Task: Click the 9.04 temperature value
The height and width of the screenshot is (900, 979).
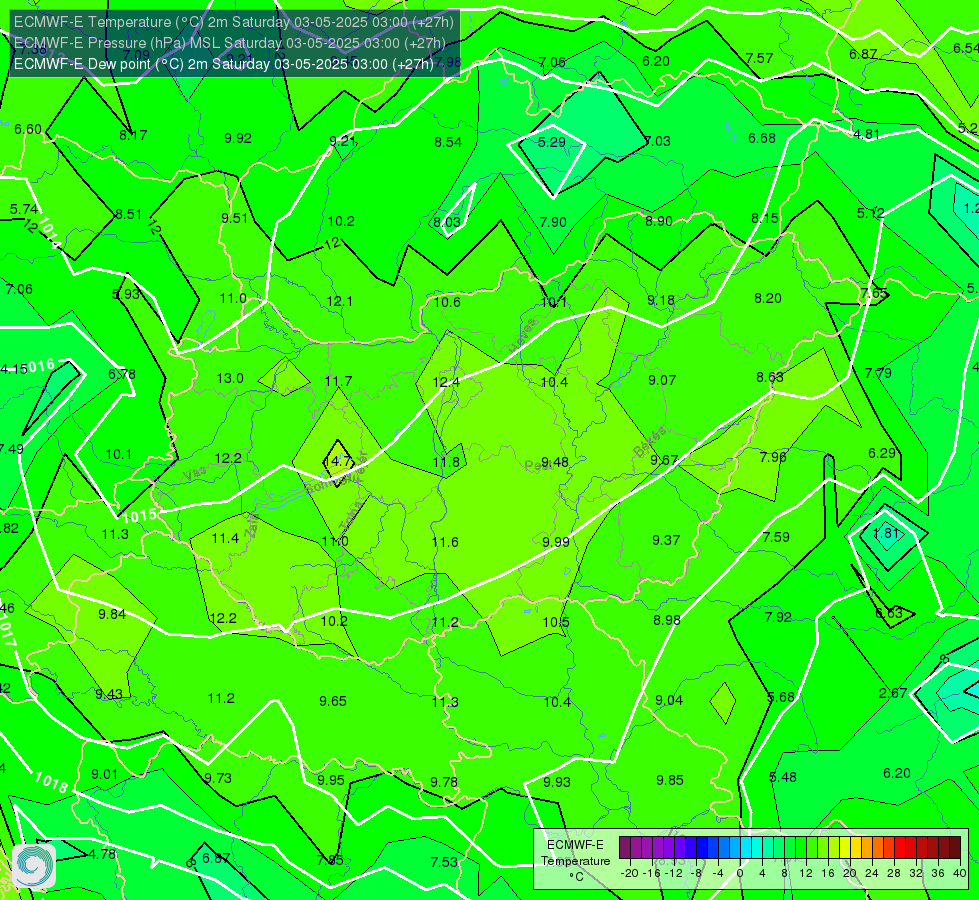Action: click(x=669, y=701)
